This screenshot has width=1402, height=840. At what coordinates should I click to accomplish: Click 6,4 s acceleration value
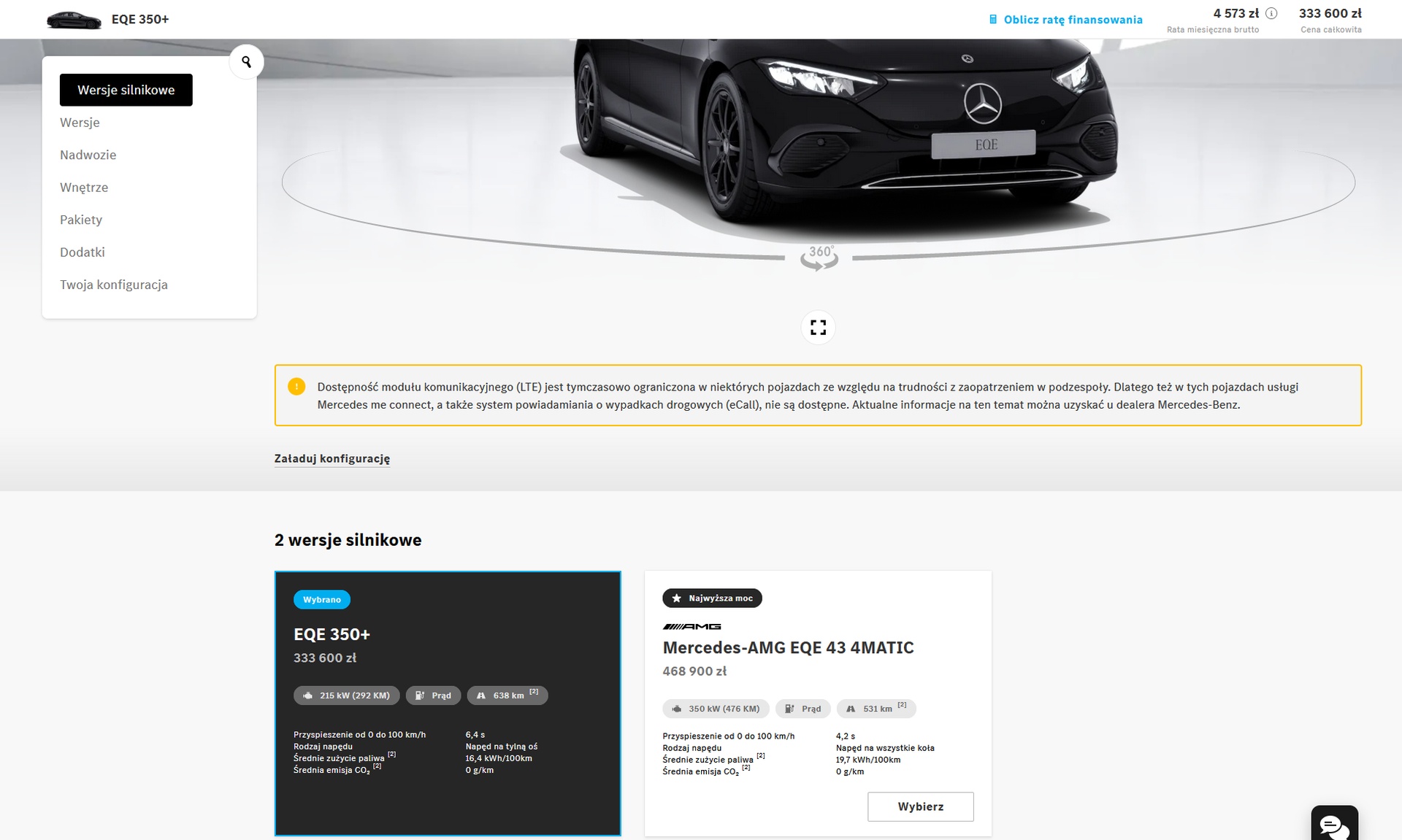click(x=475, y=735)
